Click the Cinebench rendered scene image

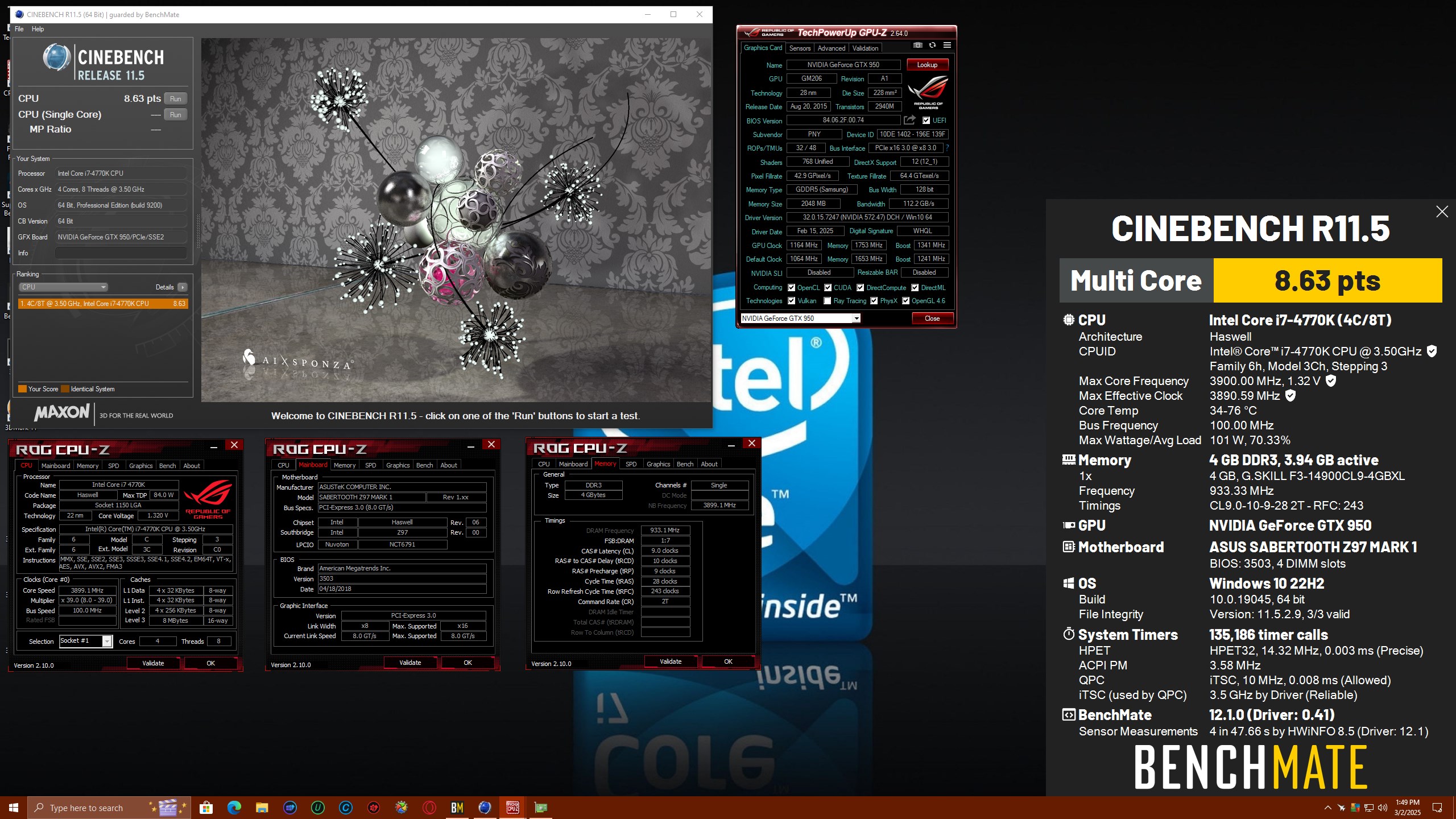456,220
